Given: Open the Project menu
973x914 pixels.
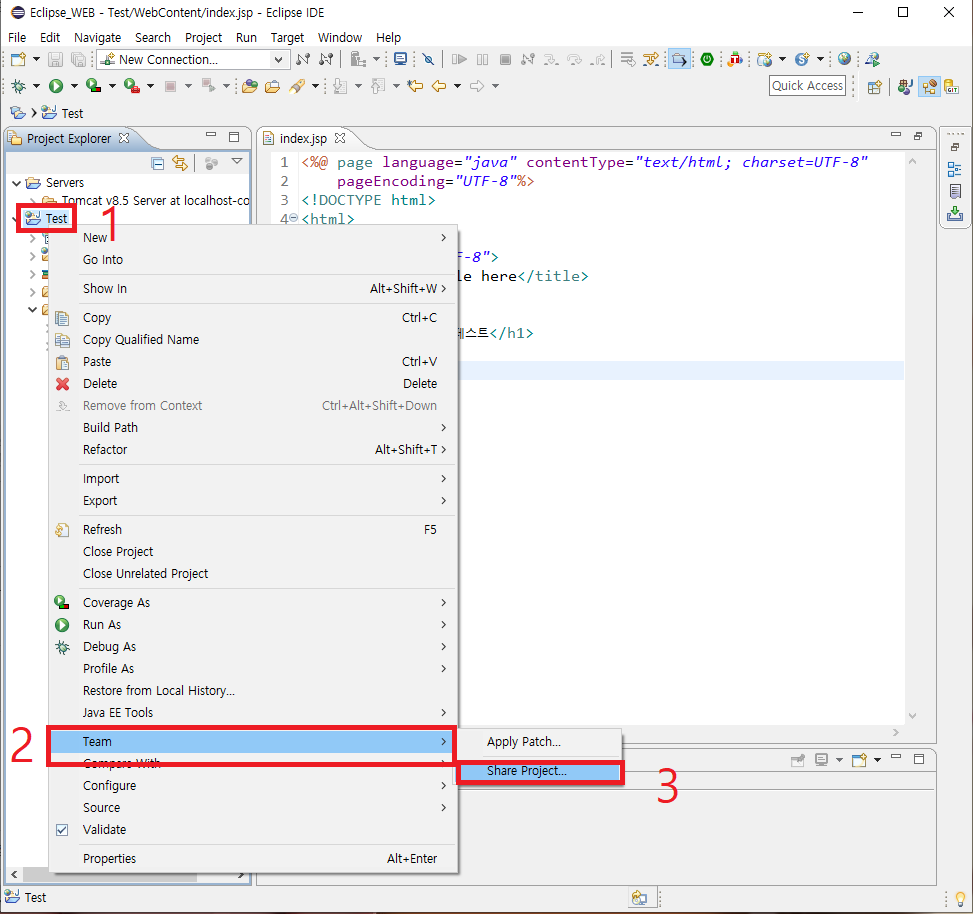Looking at the screenshot, I should click(x=203, y=37).
